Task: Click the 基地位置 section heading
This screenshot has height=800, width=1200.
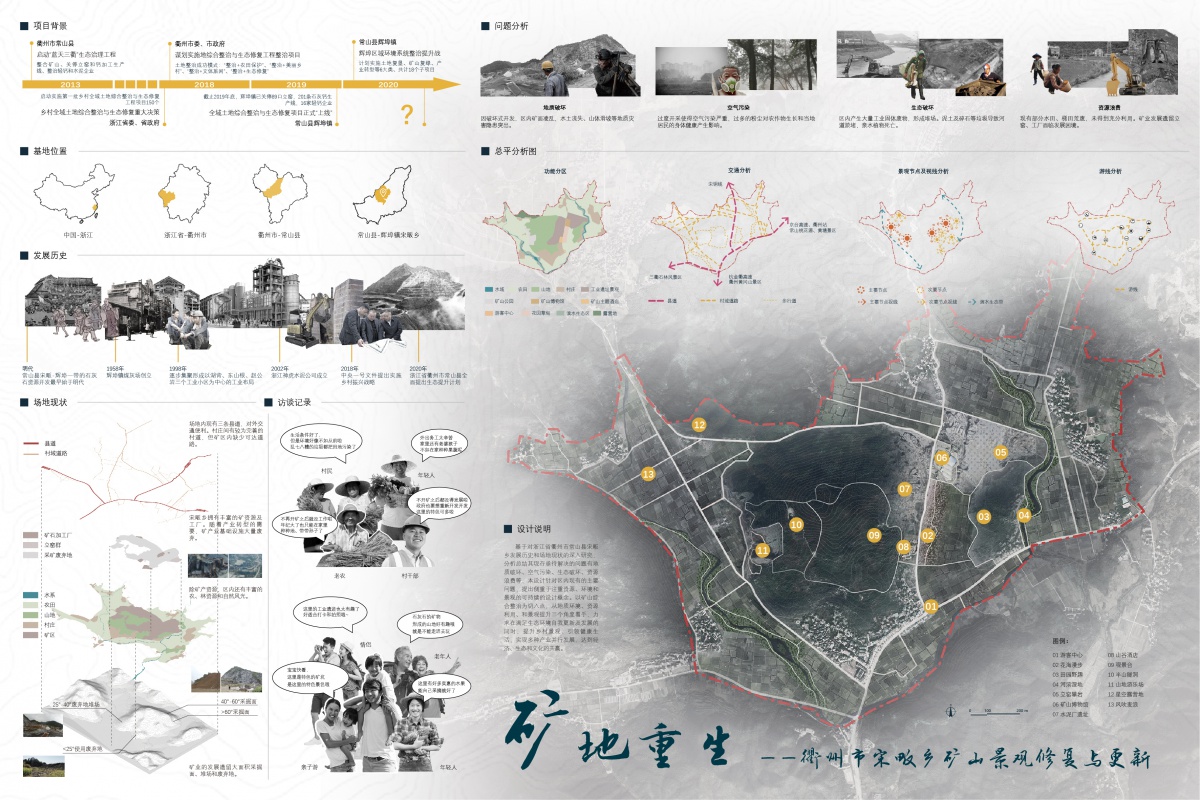Action: 48,151
